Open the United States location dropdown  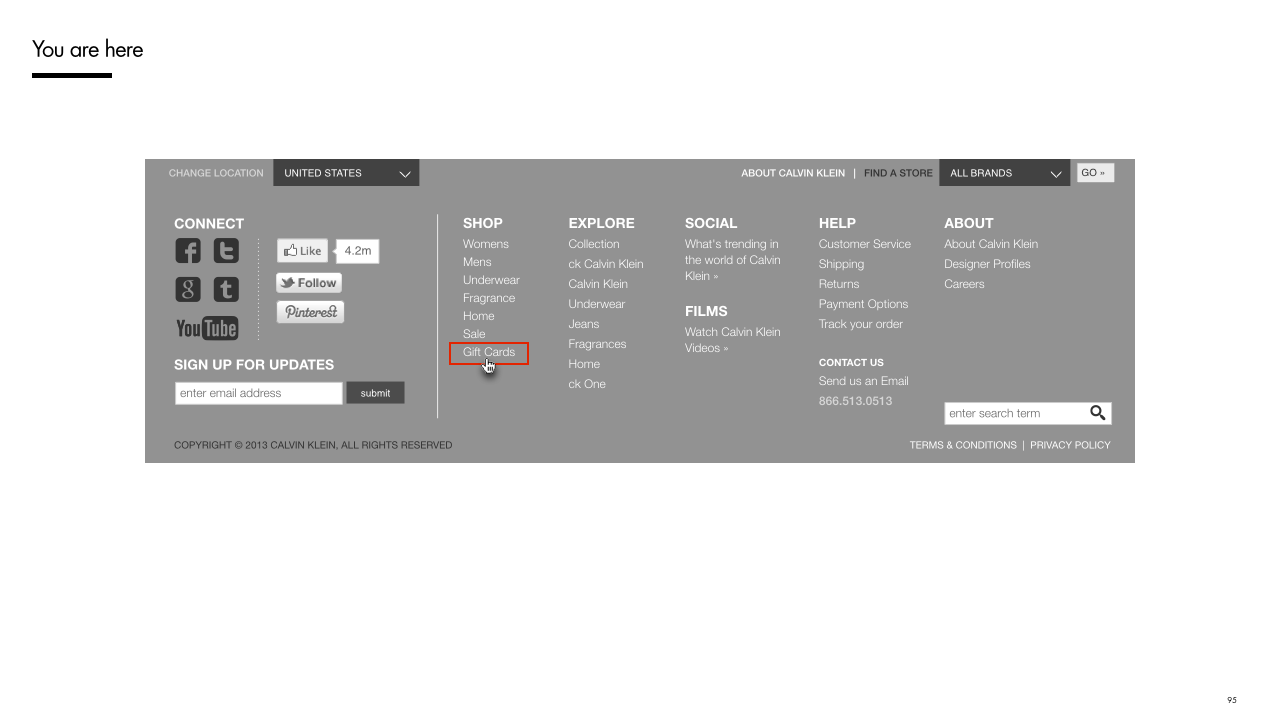(x=346, y=173)
